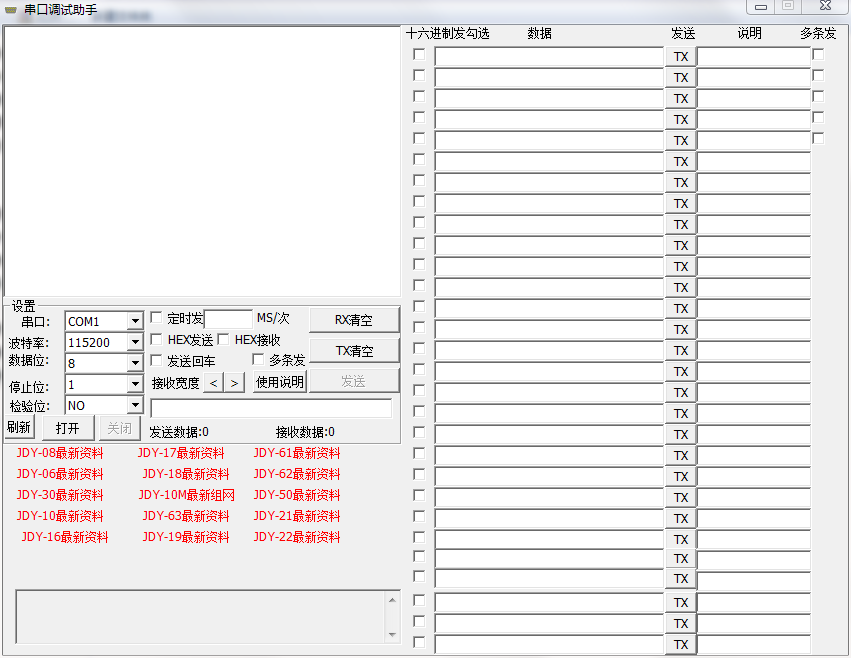Open the stop bits dropdown showing 1
Image resolution: width=851 pixels, height=658 pixels.
135,383
